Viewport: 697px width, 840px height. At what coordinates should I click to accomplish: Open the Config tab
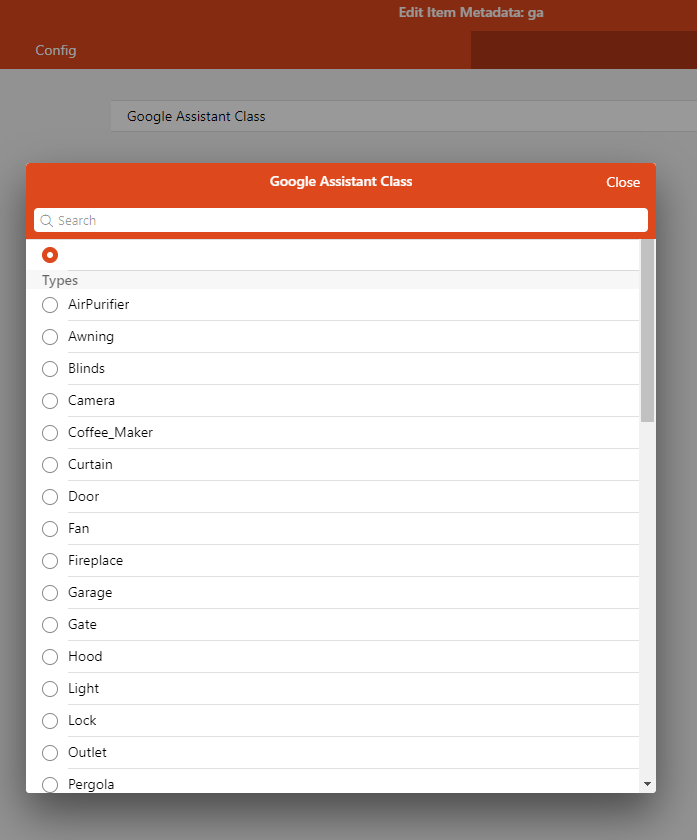pyautogui.click(x=56, y=50)
